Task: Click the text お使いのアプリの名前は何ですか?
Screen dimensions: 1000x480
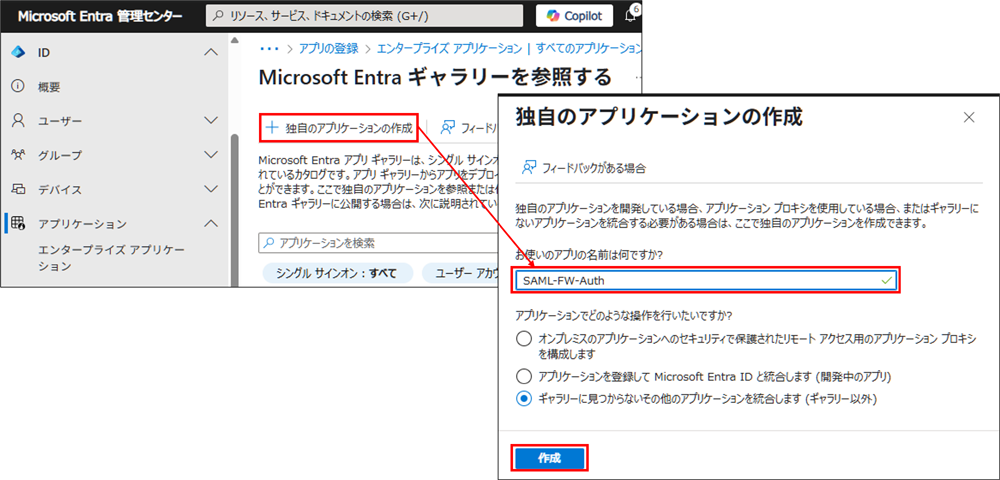Action: click(x=588, y=255)
